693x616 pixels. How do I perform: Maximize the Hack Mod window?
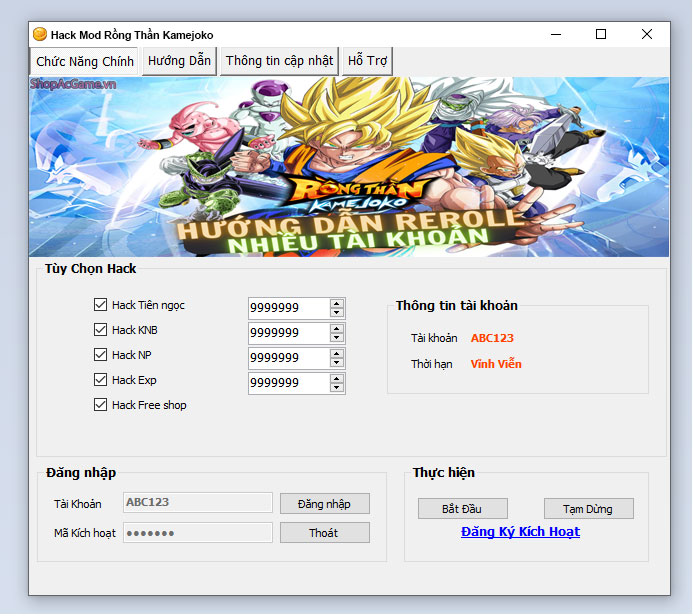click(x=601, y=34)
